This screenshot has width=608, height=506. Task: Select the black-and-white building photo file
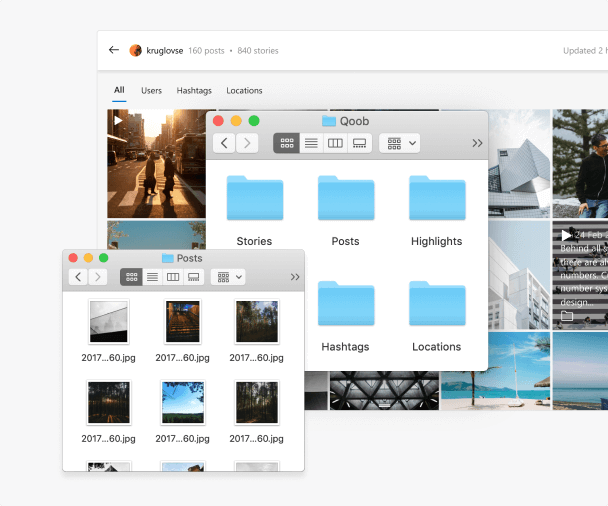109,322
